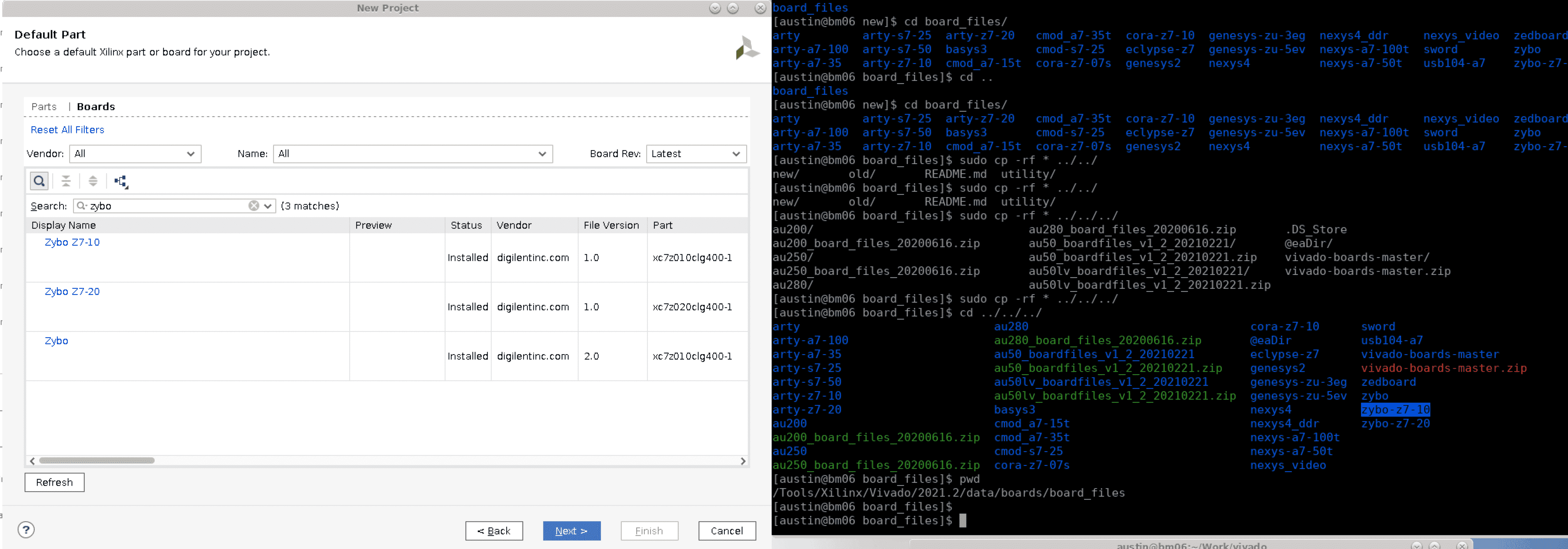1568x549 pixels.
Task: Click the Expand All toolbar icon
Action: pos(93,181)
